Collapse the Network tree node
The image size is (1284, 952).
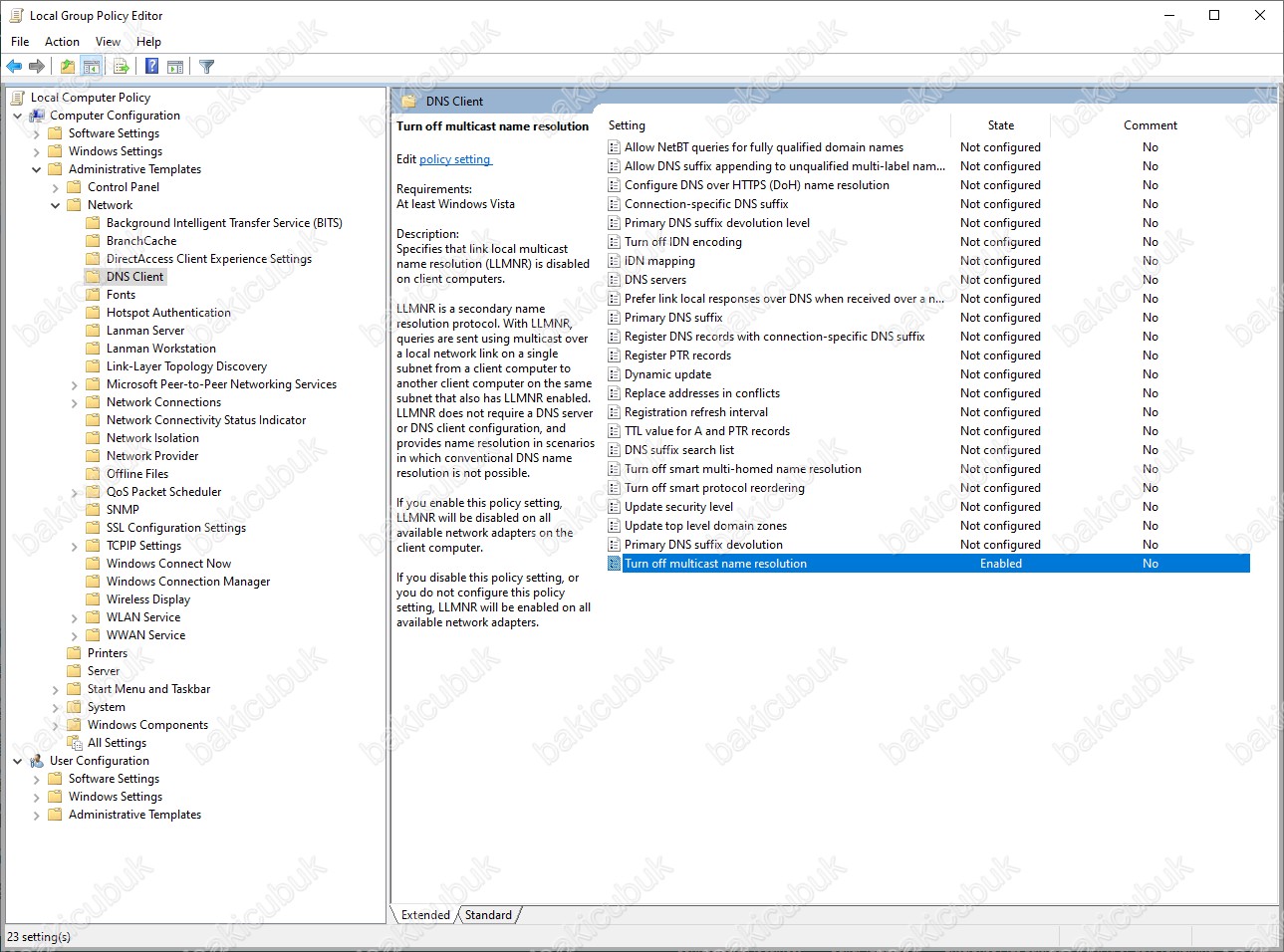click(x=55, y=205)
